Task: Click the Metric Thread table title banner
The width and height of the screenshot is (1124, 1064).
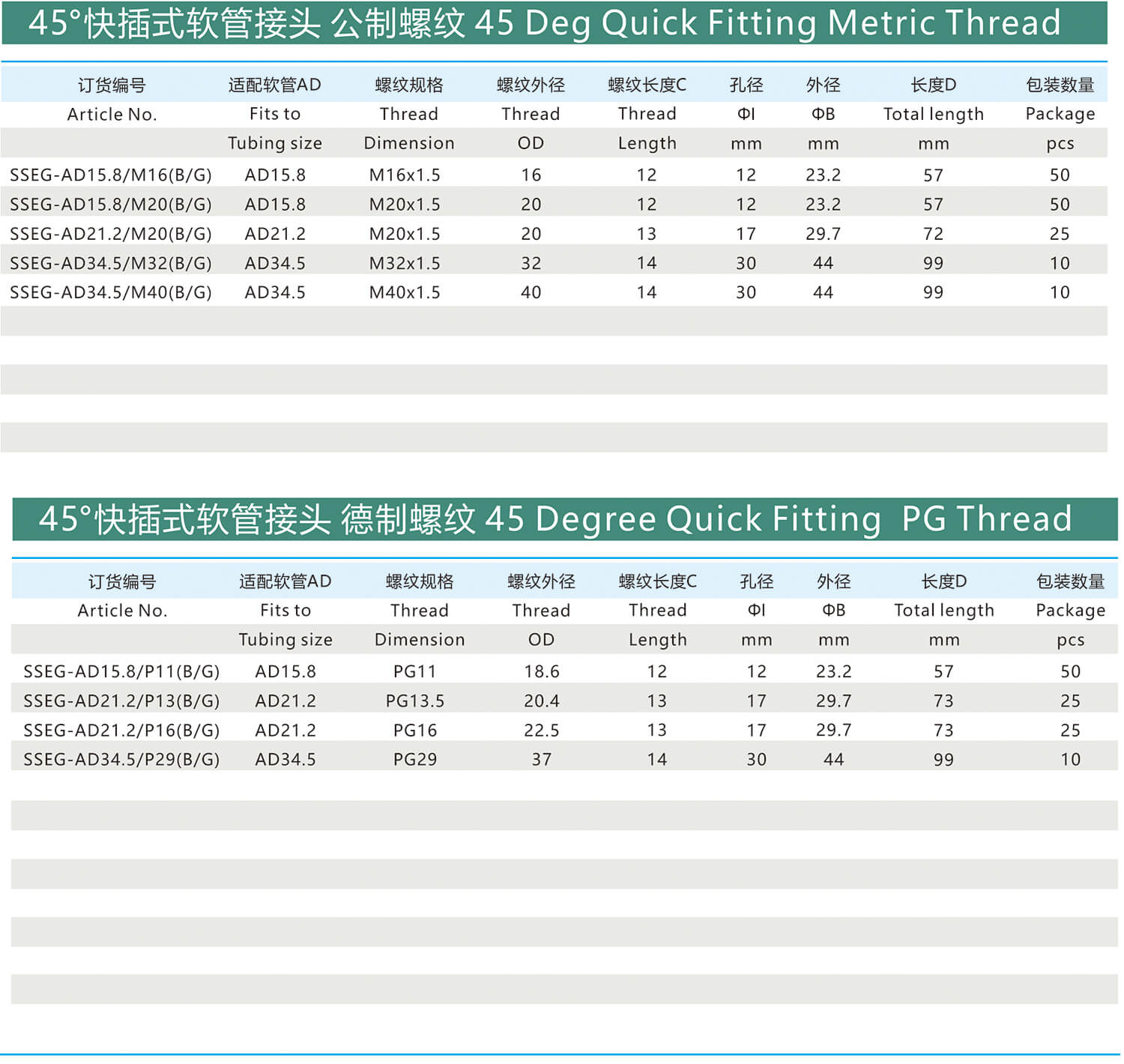Action: click(555, 22)
